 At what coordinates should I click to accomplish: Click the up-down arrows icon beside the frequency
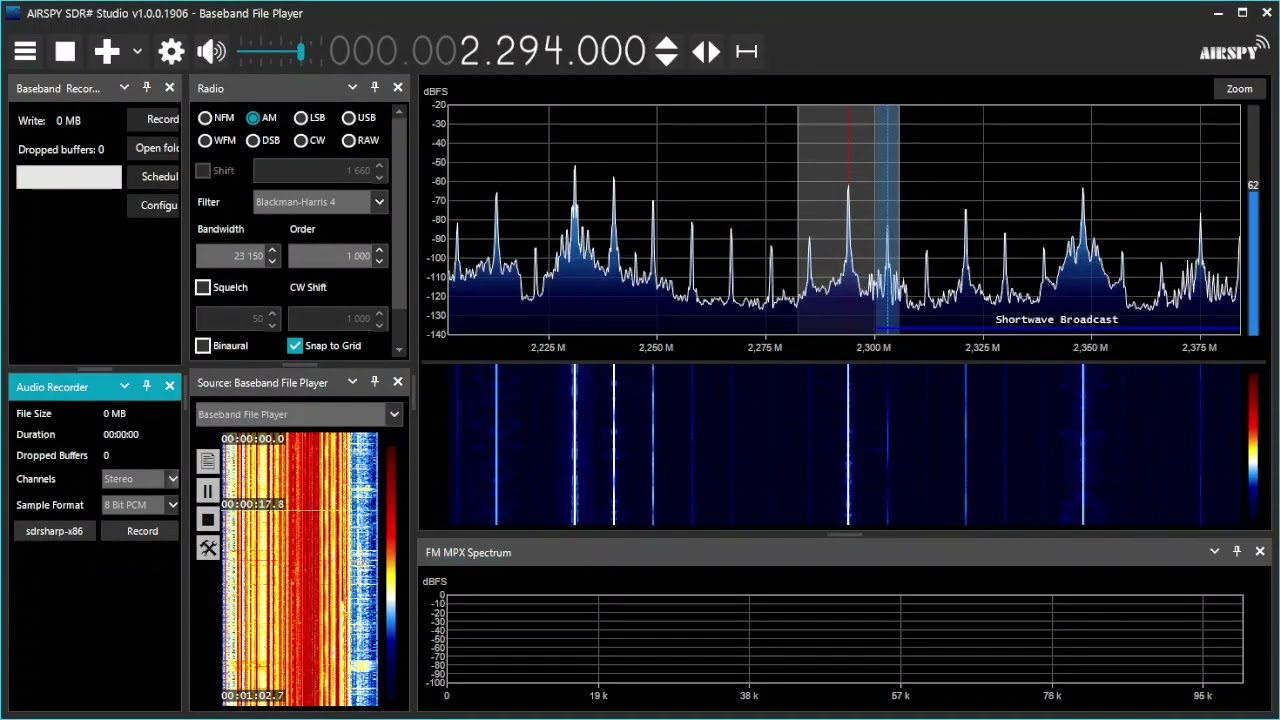(666, 52)
